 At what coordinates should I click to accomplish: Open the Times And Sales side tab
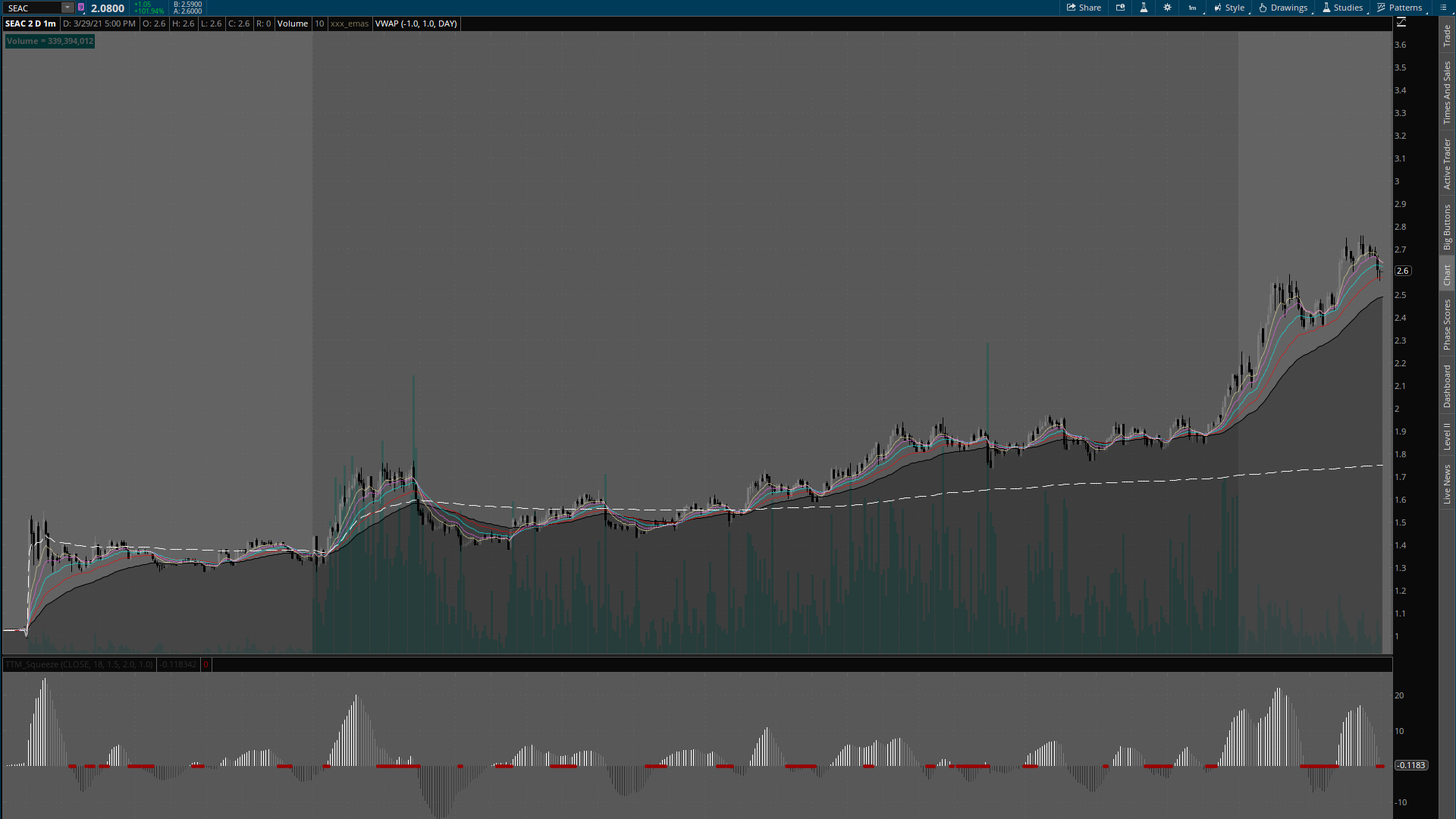pyautogui.click(x=1447, y=93)
